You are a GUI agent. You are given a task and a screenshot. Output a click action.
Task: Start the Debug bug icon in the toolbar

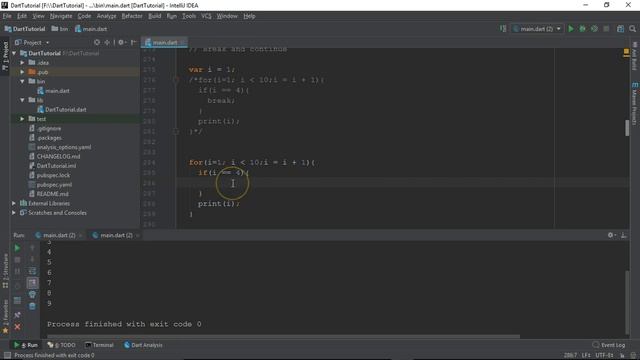[582, 29]
